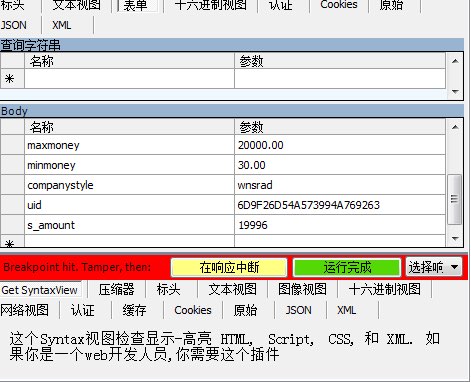Open request 认证 tab
Screen dimensions: 471x382
[x=281, y=5]
